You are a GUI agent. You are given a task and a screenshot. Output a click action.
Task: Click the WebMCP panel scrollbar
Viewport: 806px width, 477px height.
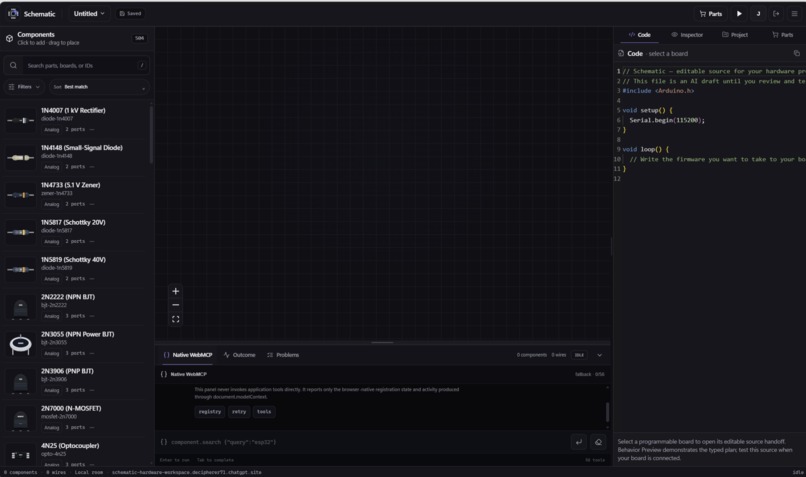[608, 412]
